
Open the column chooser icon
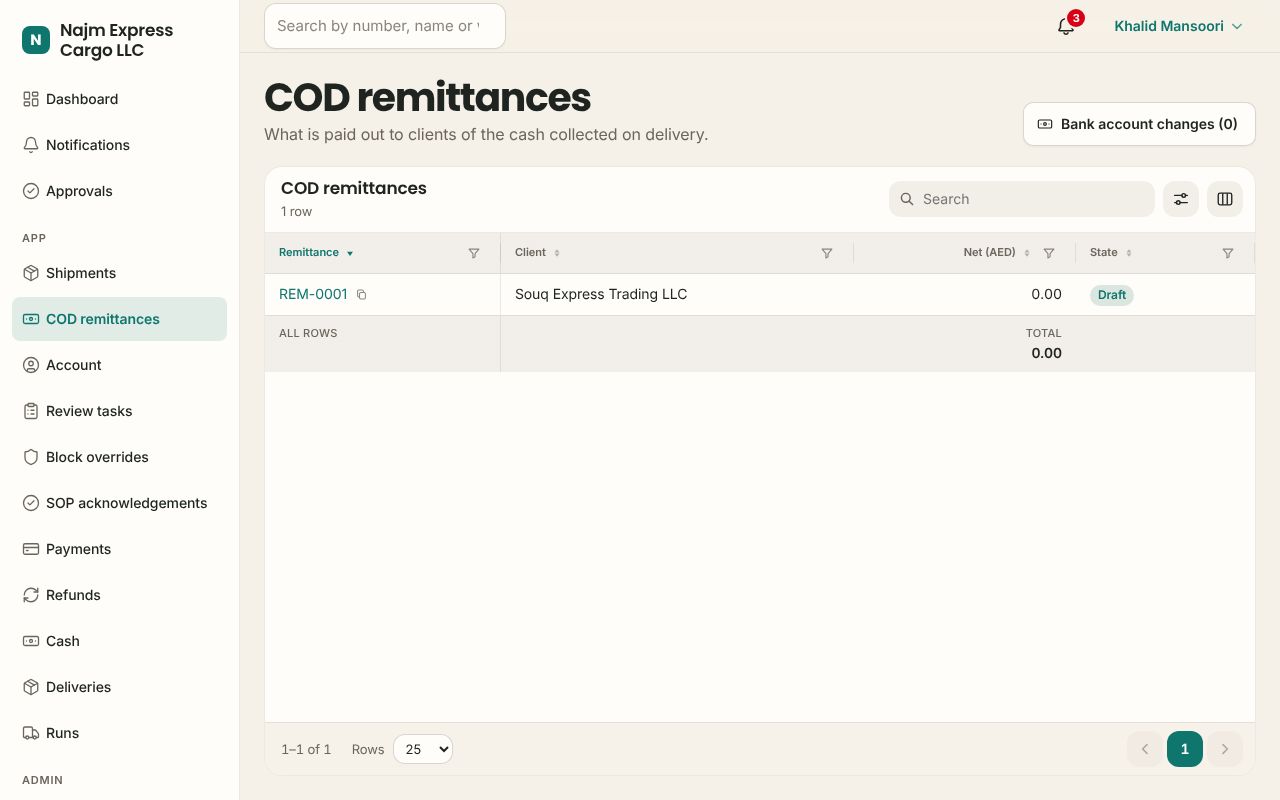pos(1225,199)
